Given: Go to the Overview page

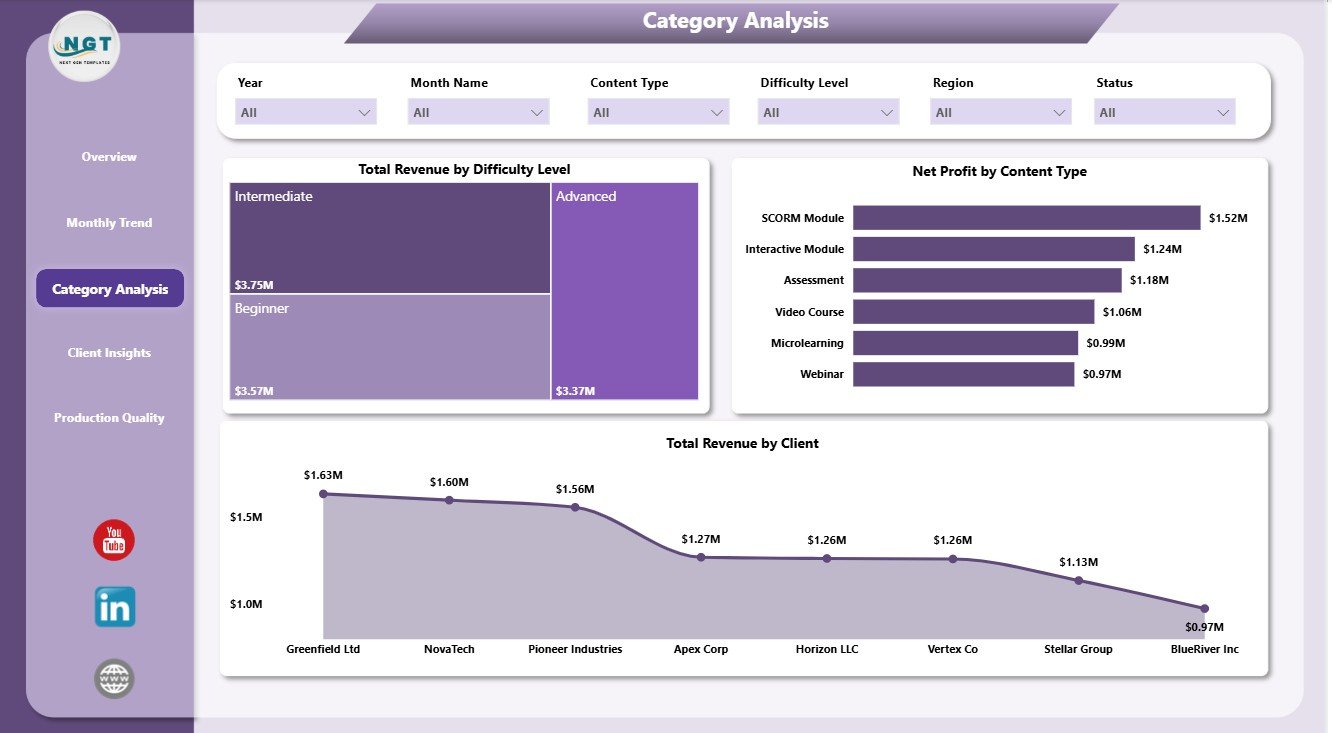Looking at the screenshot, I should [x=110, y=157].
